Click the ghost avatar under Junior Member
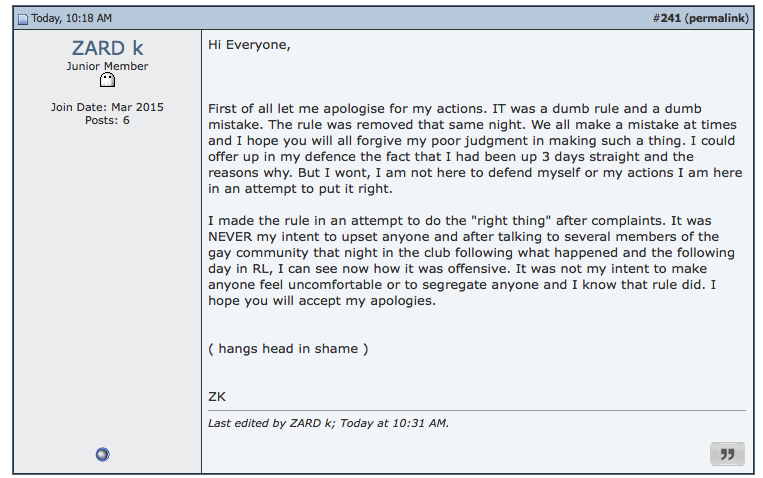Screen dimensions: 763x478 (x=107, y=81)
